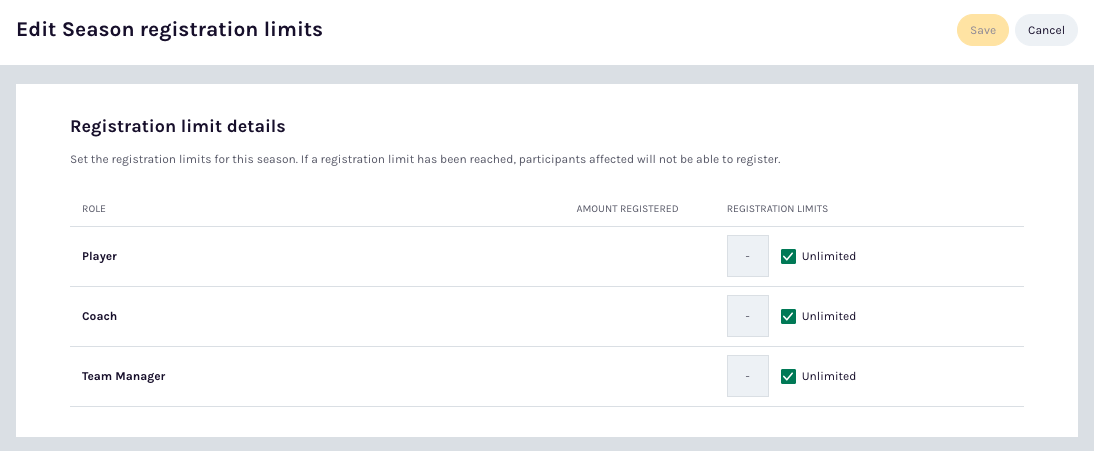Image resolution: width=1094 pixels, height=451 pixels.
Task: Select the Coach registration limit input box
Action: point(747,316)
